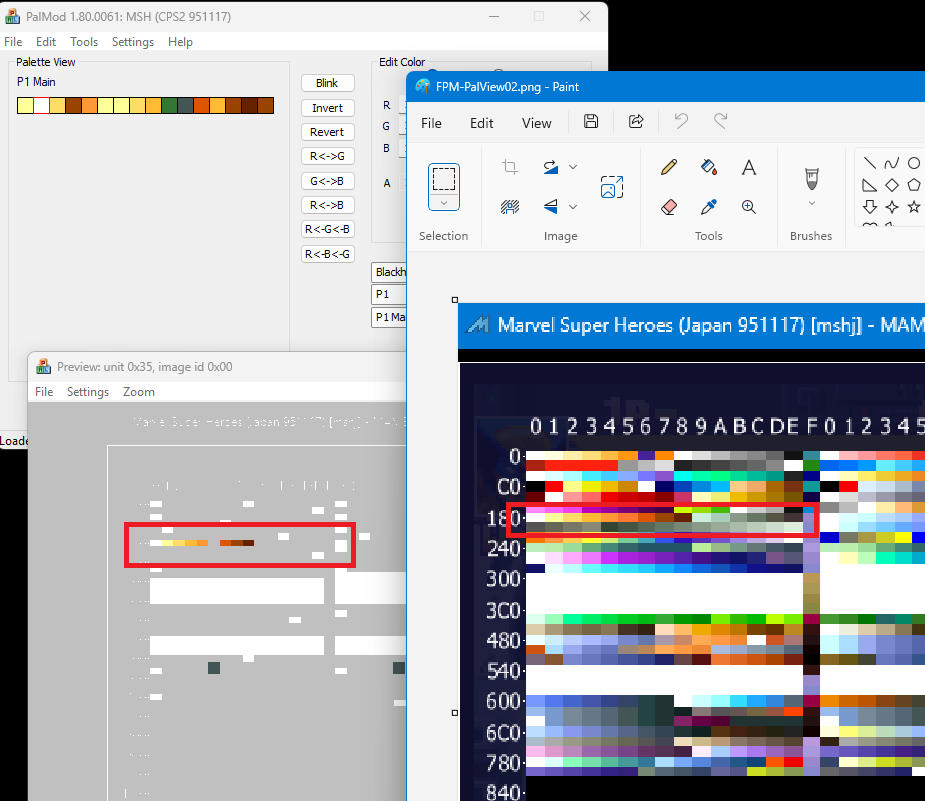Open the Preview window Zoom menu
The image size is (925, 801).
pyautogui.click(x=139, y=392)
